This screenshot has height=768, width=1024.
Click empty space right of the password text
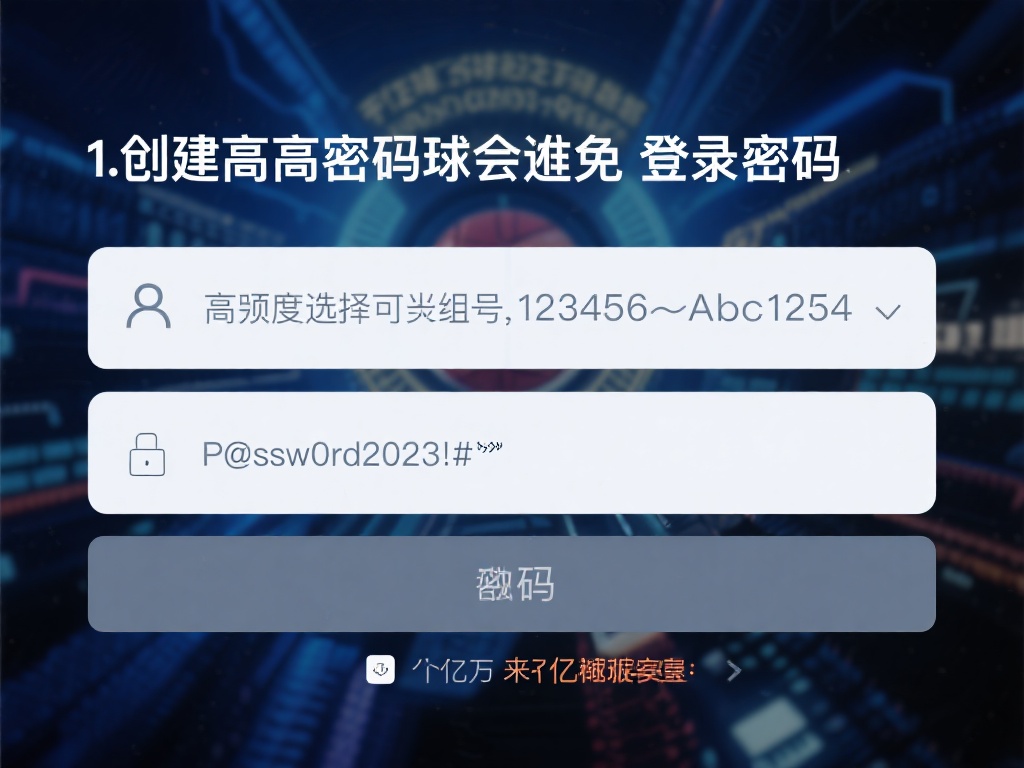pyautogui.click(x=718, y=453)
